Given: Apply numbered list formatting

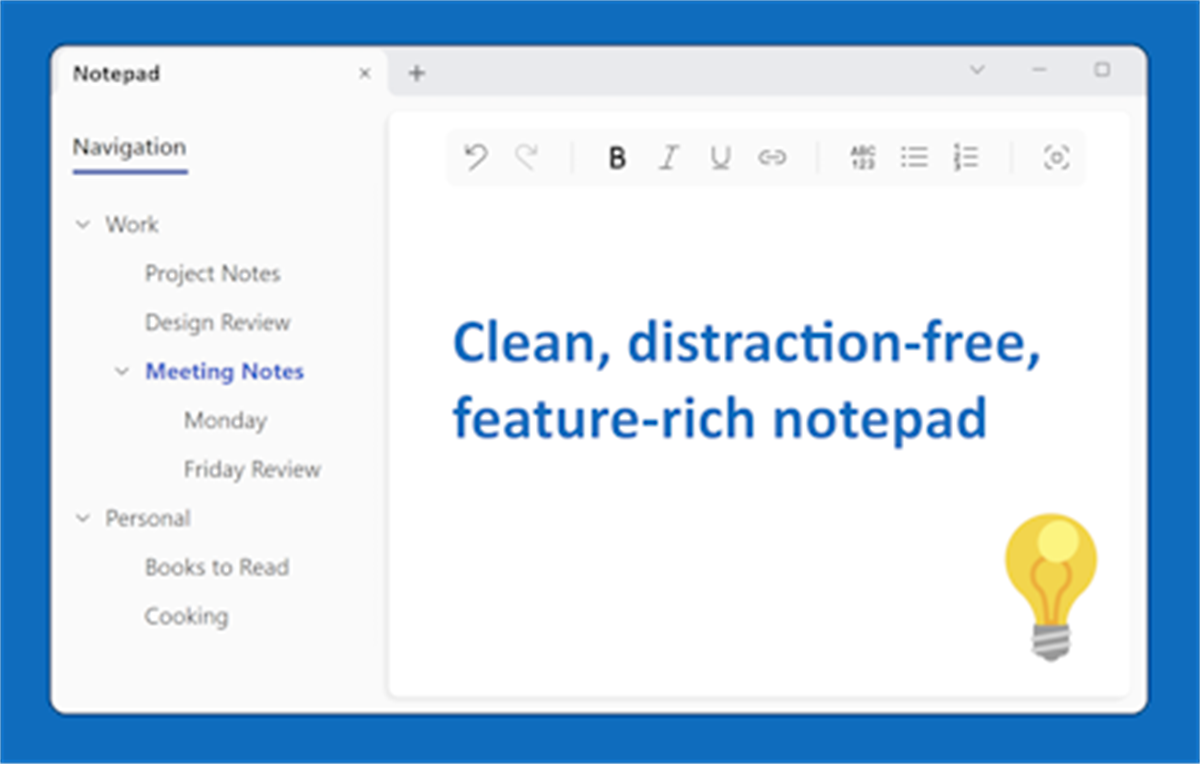Looking at the screenshot, I should [x=966, y=157].
